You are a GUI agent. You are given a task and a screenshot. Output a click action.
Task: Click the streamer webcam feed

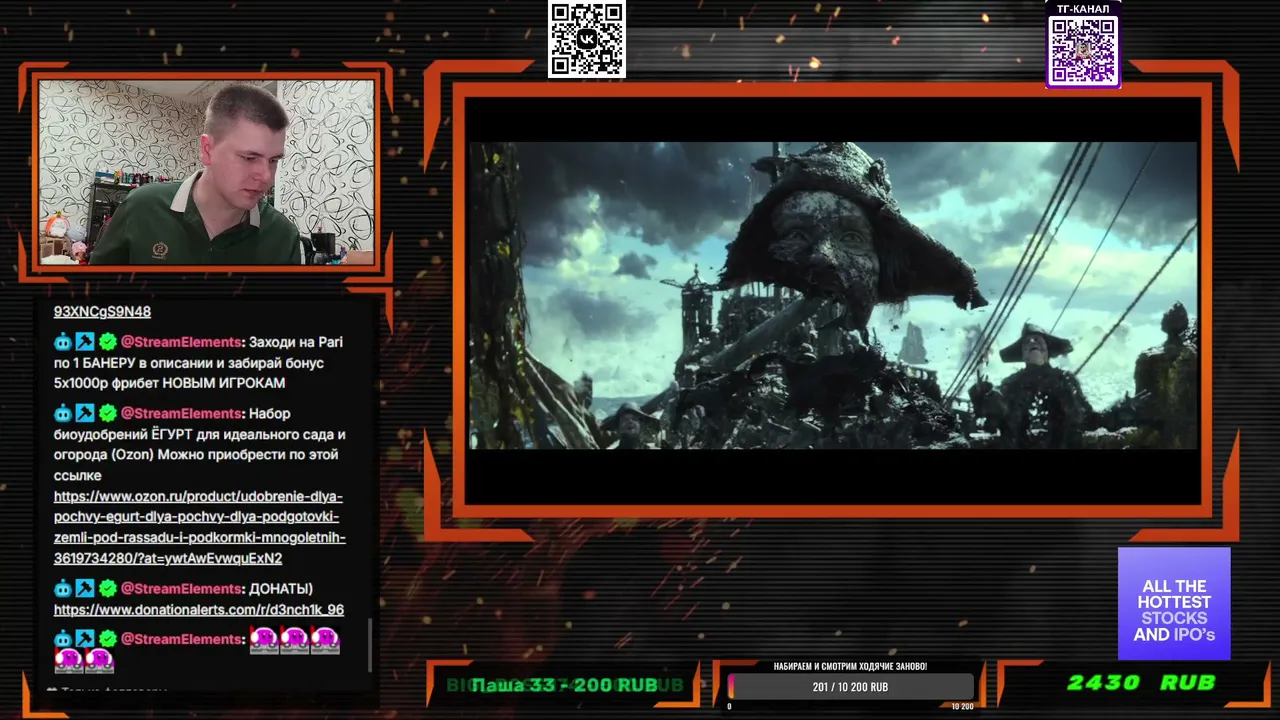(x=206, y=172)
